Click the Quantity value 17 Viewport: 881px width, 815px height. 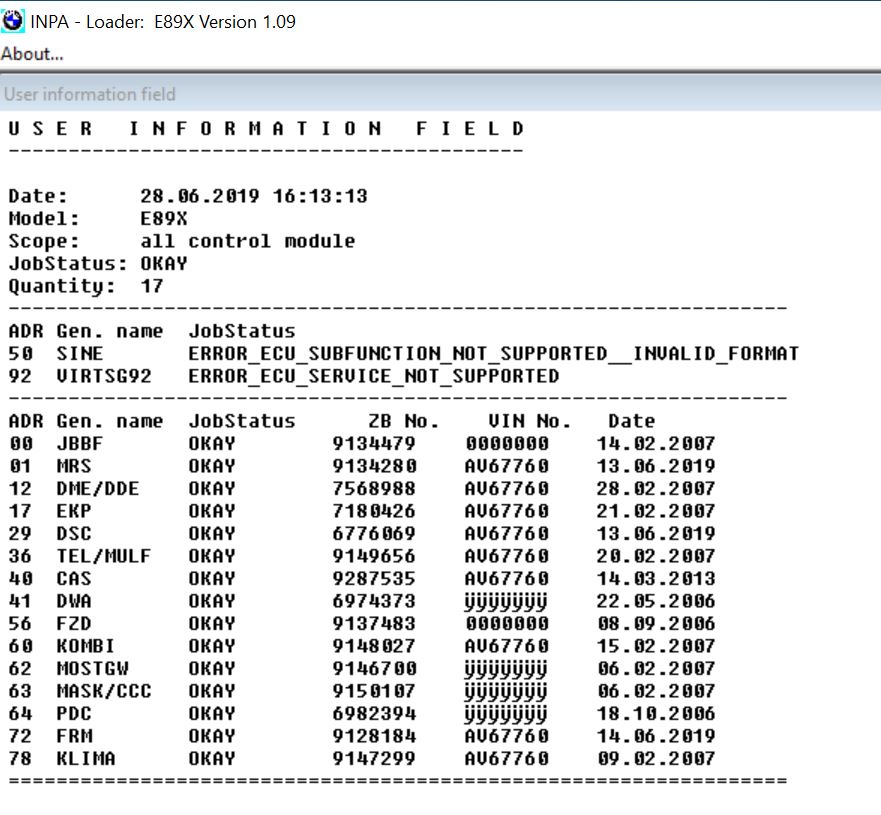tap(152, 286)
